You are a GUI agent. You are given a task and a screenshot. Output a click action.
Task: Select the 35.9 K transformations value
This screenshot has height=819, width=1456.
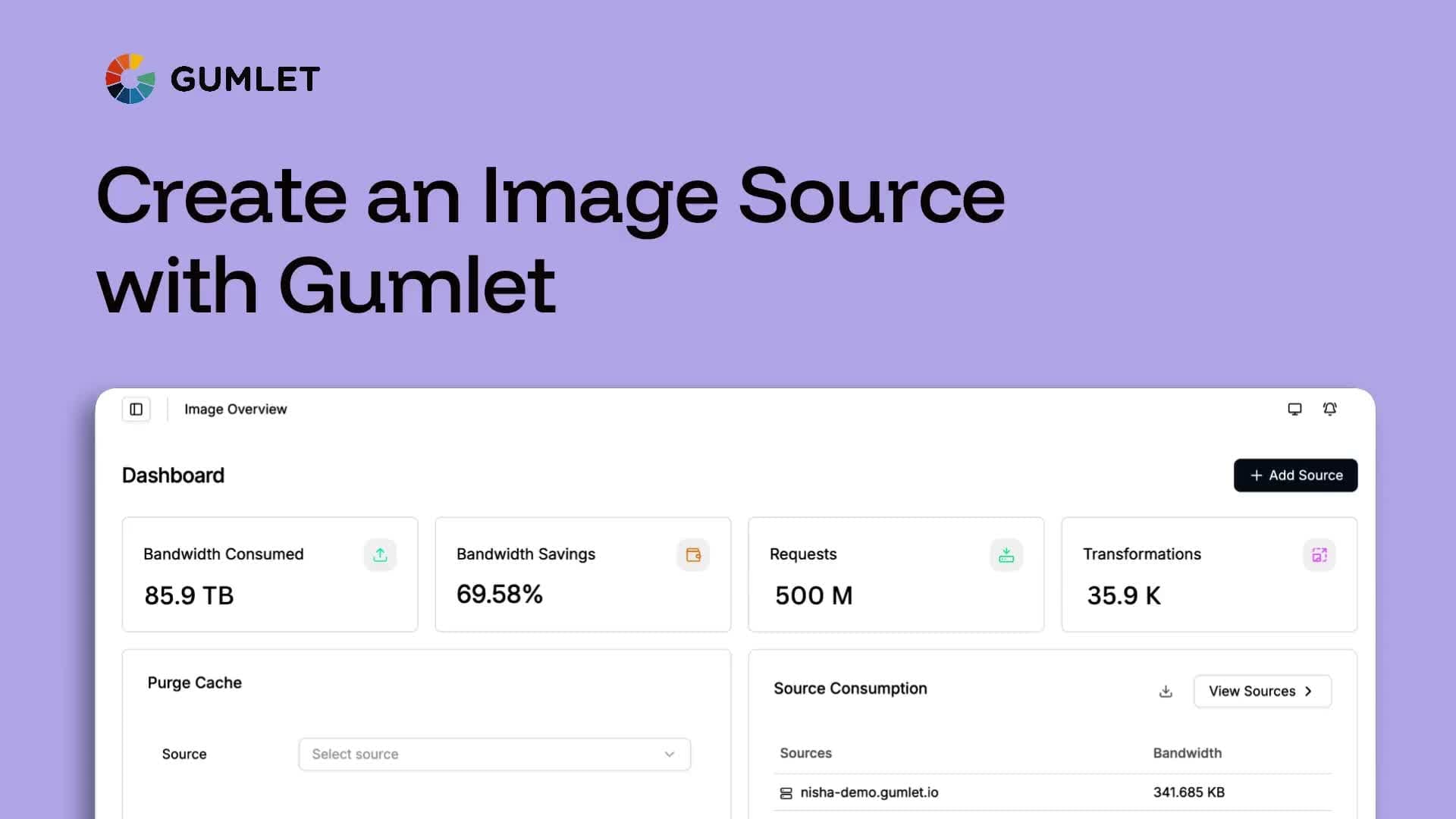click(1124, 596)
